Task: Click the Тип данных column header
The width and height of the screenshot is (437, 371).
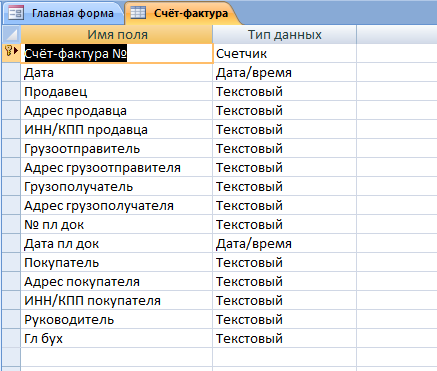Action: pos(284,35)
